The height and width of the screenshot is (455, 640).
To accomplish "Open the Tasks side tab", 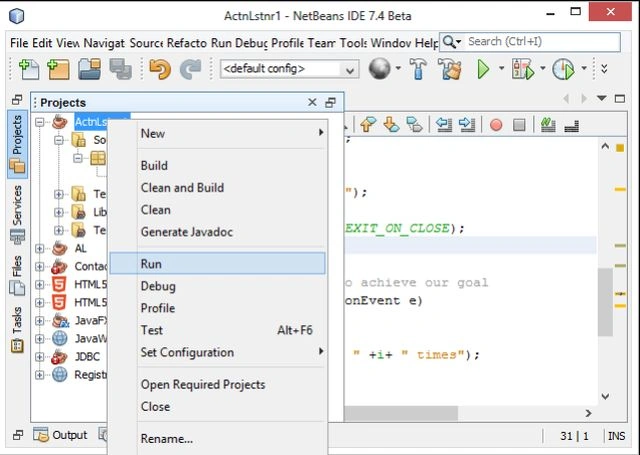I will pyautogui.click(x=17, y=329).
